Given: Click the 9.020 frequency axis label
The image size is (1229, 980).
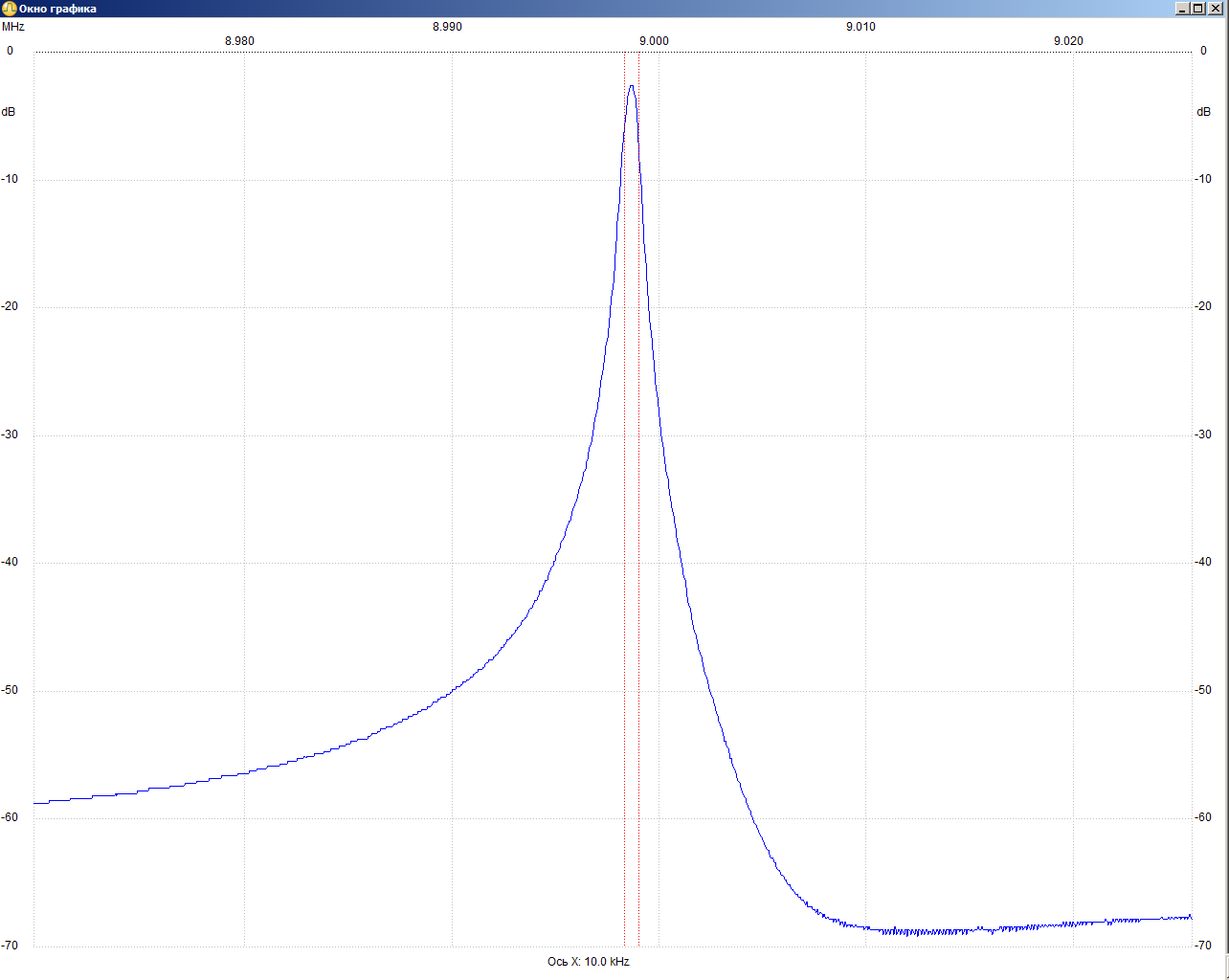Looking at the screenshot, I should (x=1068, y=40).
